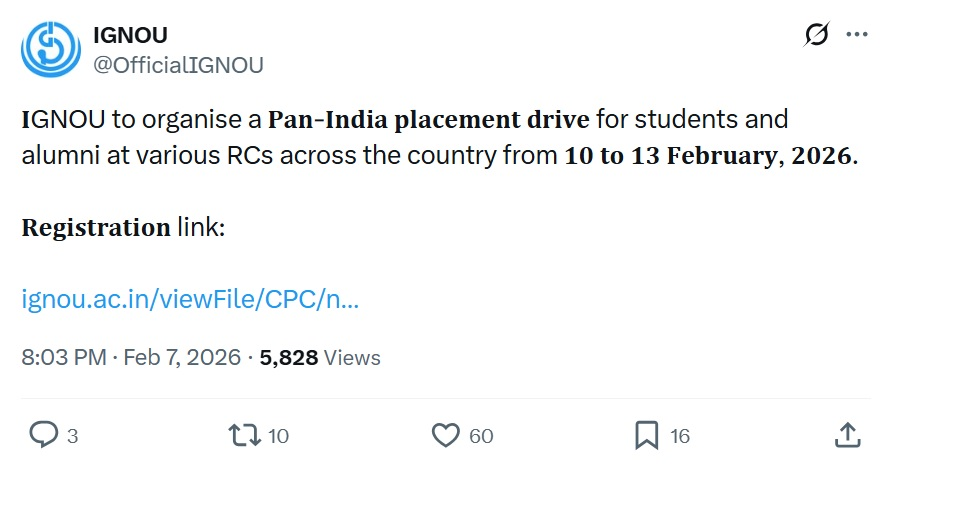Click the reply speech bubble icon
Viewport: 959px width, 507px height.
coord(43,435)
